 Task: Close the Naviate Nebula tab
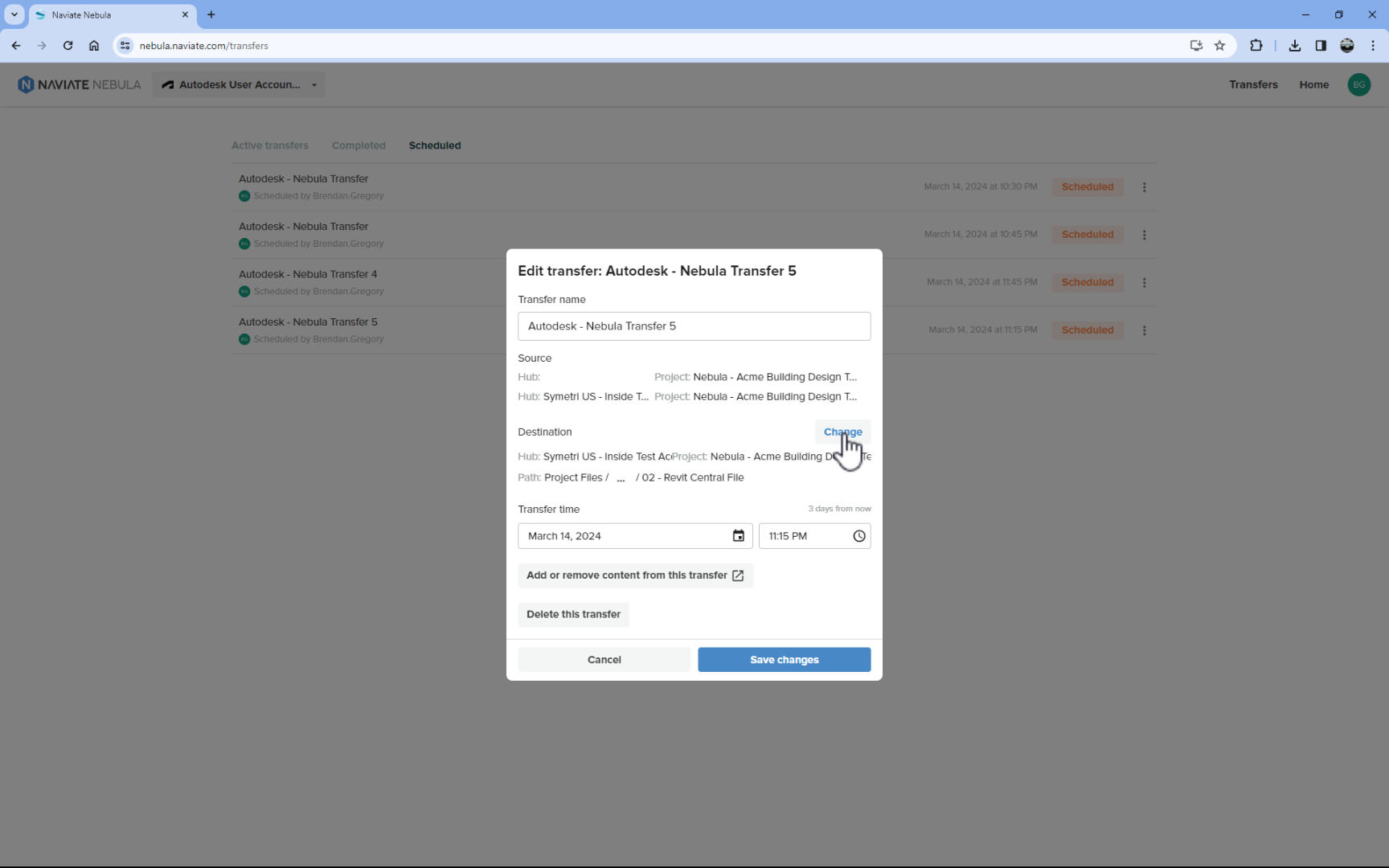point(185,14)
